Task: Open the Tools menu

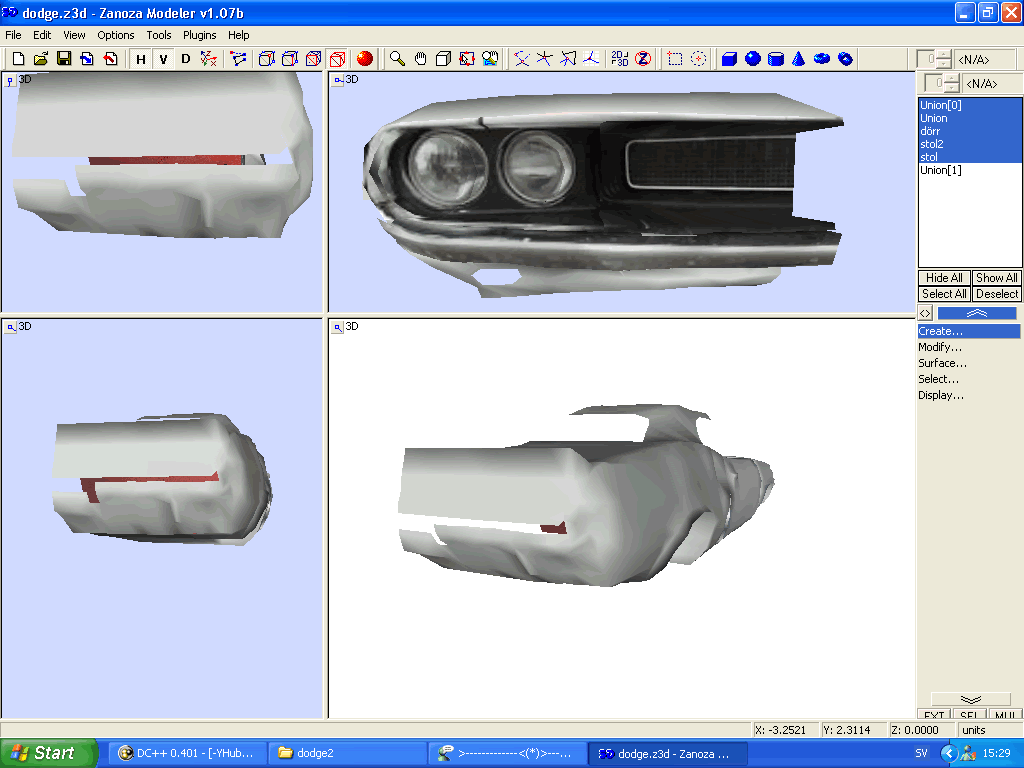Action: pyautogui.click(x=159, y=35)
